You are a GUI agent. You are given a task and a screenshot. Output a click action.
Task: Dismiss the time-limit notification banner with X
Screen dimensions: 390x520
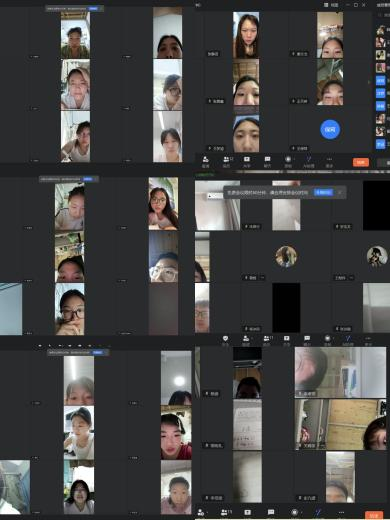click(x=340, y=192)
